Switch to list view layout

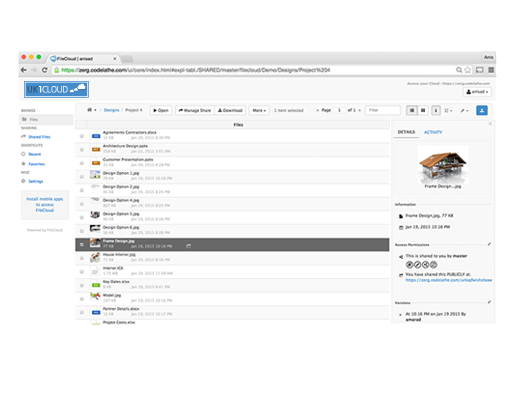tap(412, 110)
